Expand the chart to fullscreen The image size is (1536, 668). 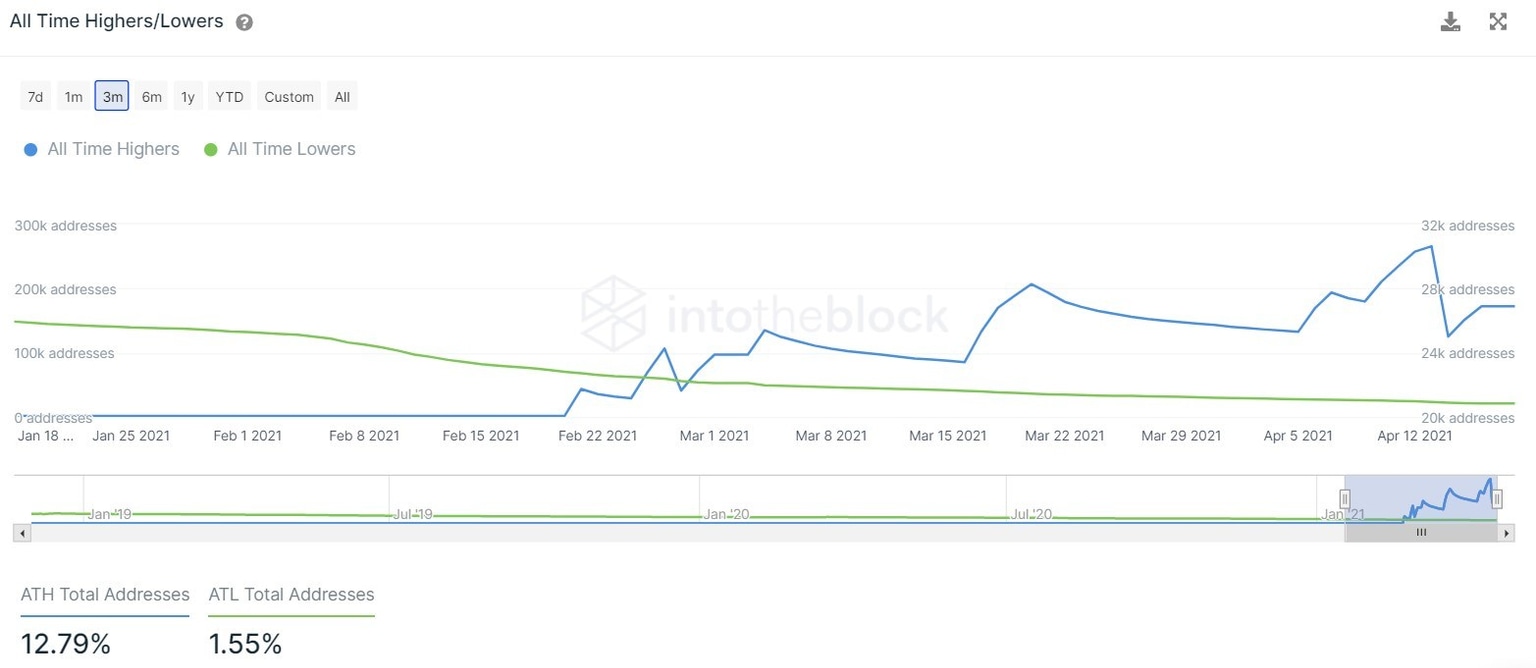(1497, 20)
